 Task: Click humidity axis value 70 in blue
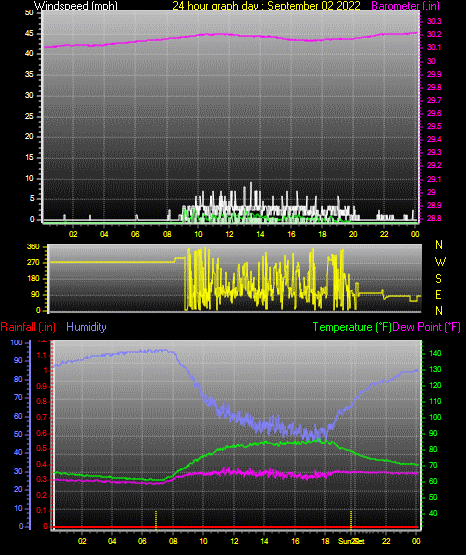click(x=18, y=397)
